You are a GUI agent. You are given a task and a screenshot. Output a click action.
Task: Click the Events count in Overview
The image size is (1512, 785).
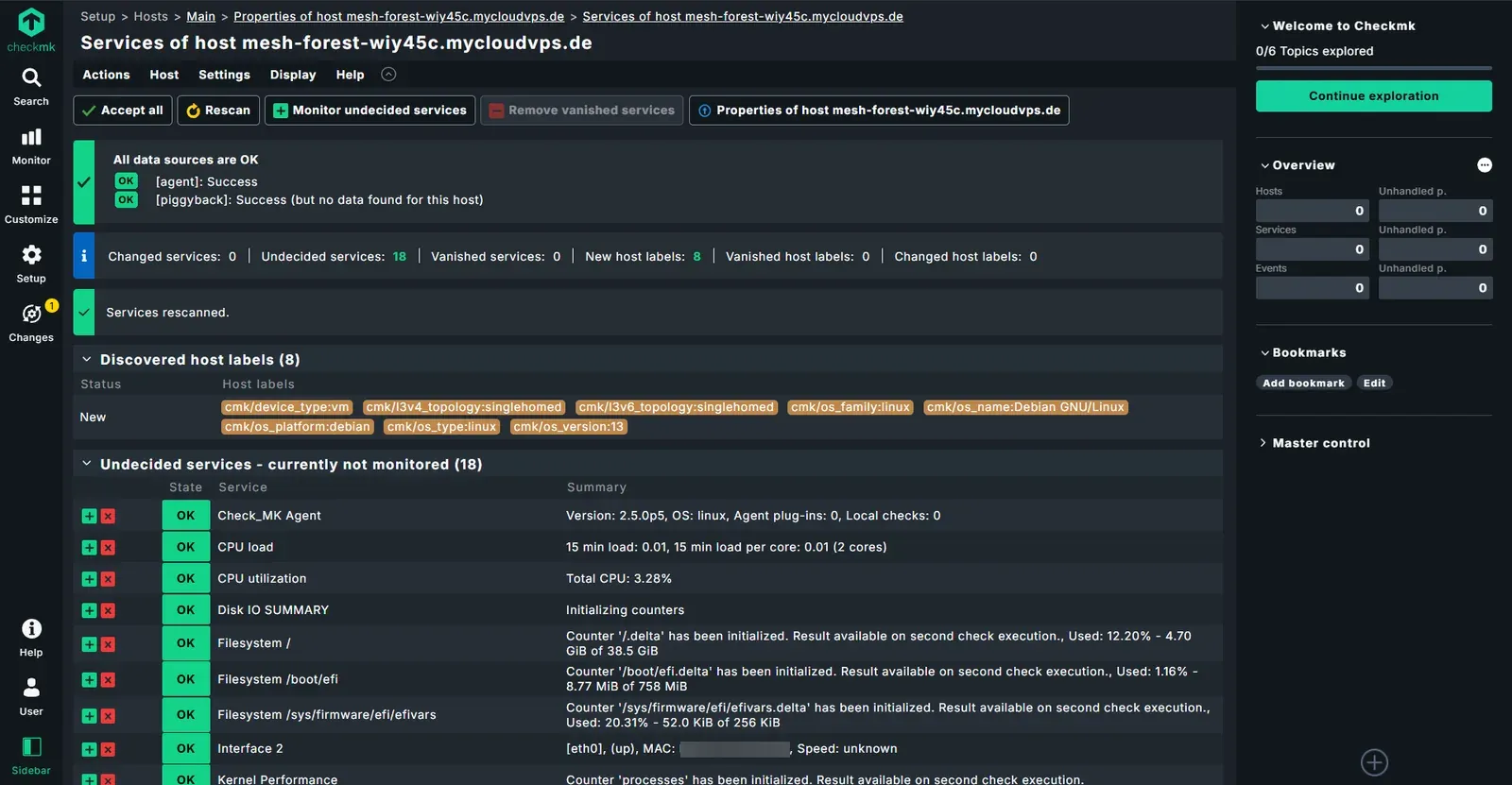pyautogui.click(x=1312, y=288)
